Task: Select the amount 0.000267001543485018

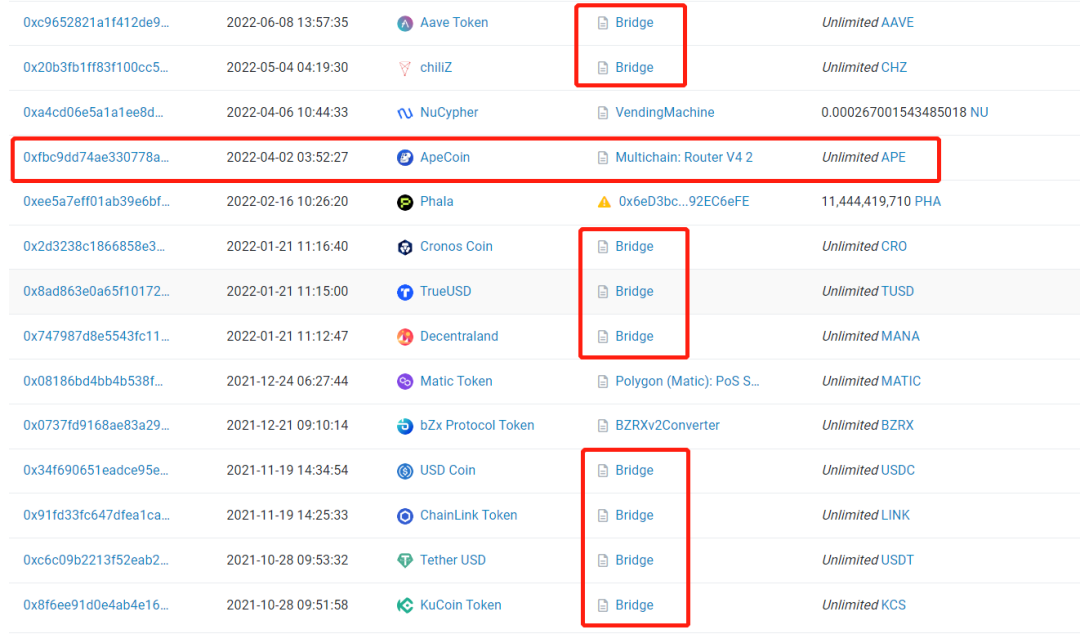Action: 894,112
